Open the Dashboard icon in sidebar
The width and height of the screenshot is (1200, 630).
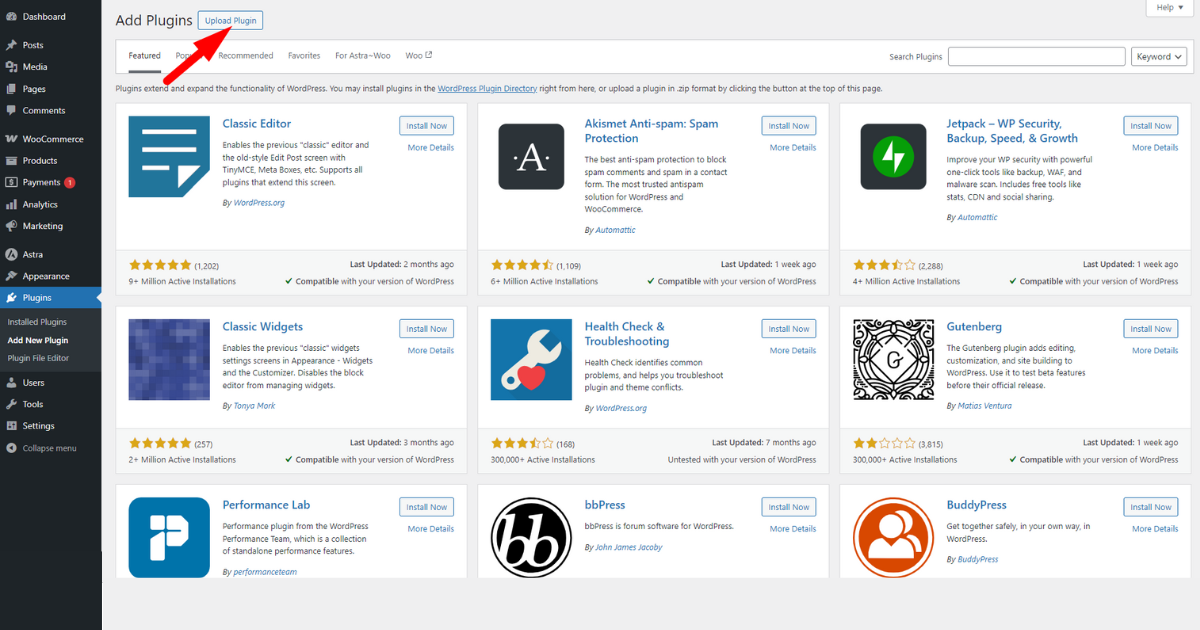[x=10, y=17]
